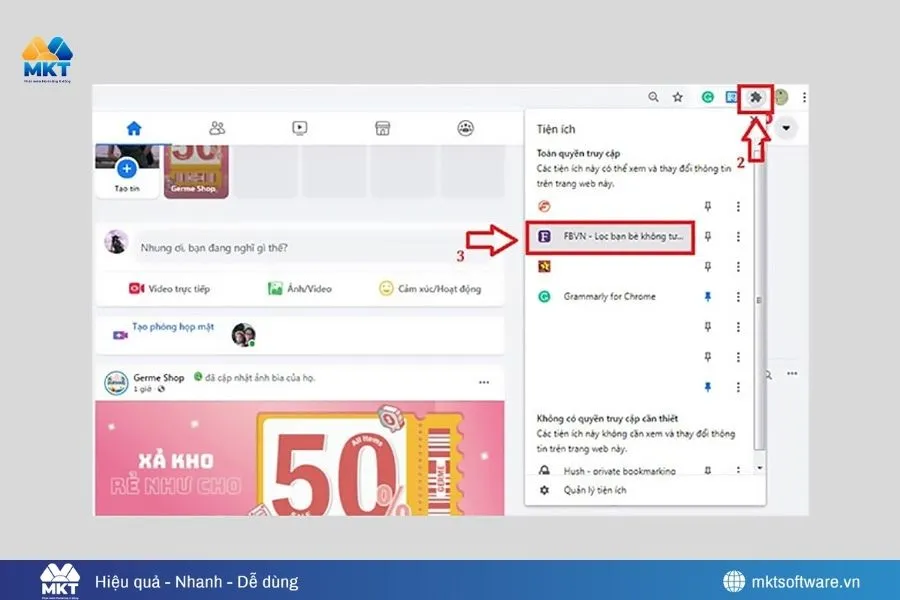Select FBVN - Lọc bạn bè extension entry
The image size is (900, 600).
click(x=615, y=236)
